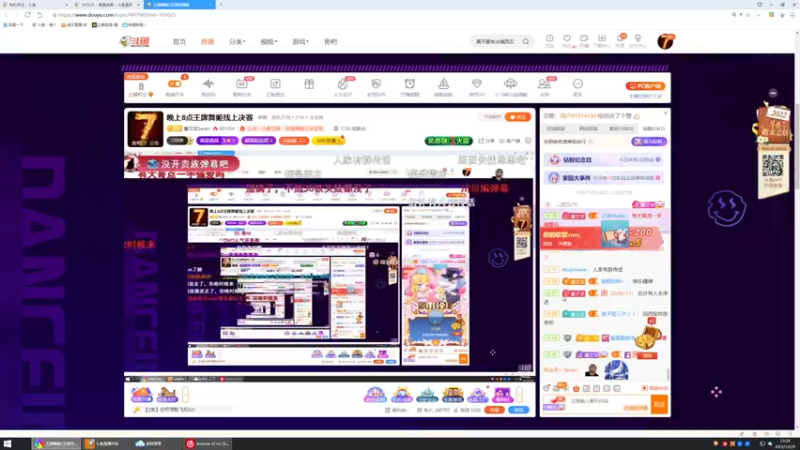800x450 pixels.
Task: Go to 首页 home in navigation
Action: 179,42
